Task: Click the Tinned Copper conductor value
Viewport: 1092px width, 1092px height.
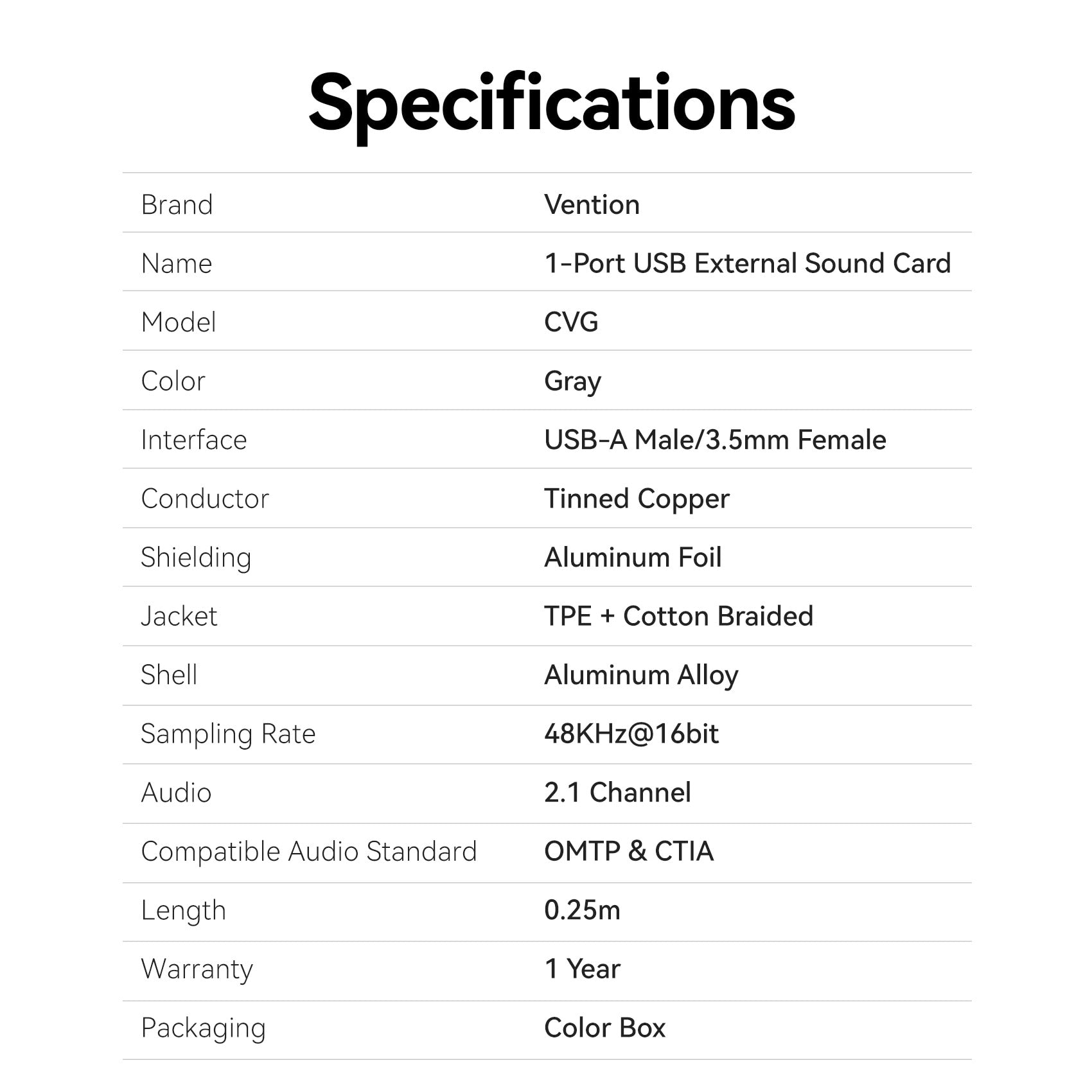Action: [637, 499]
